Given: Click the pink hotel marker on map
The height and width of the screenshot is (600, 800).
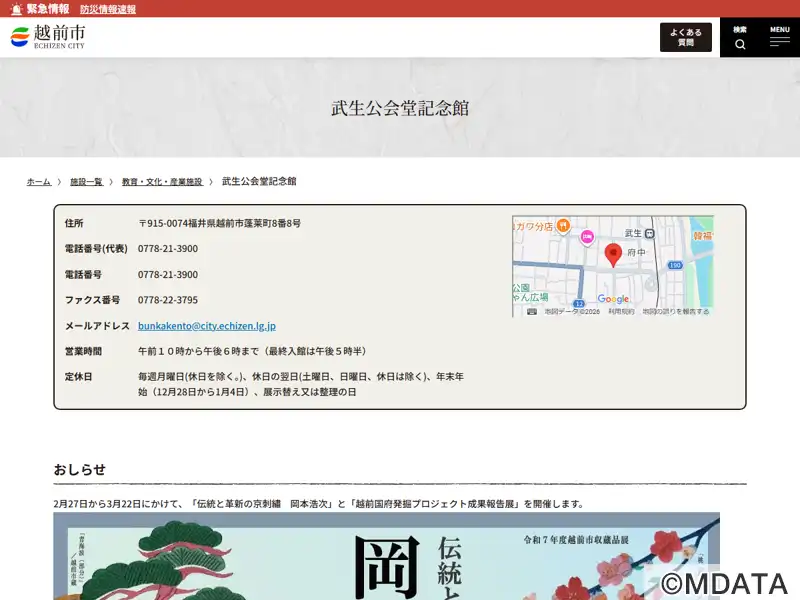Looking at the screenshot, I should tap(587, 237).
